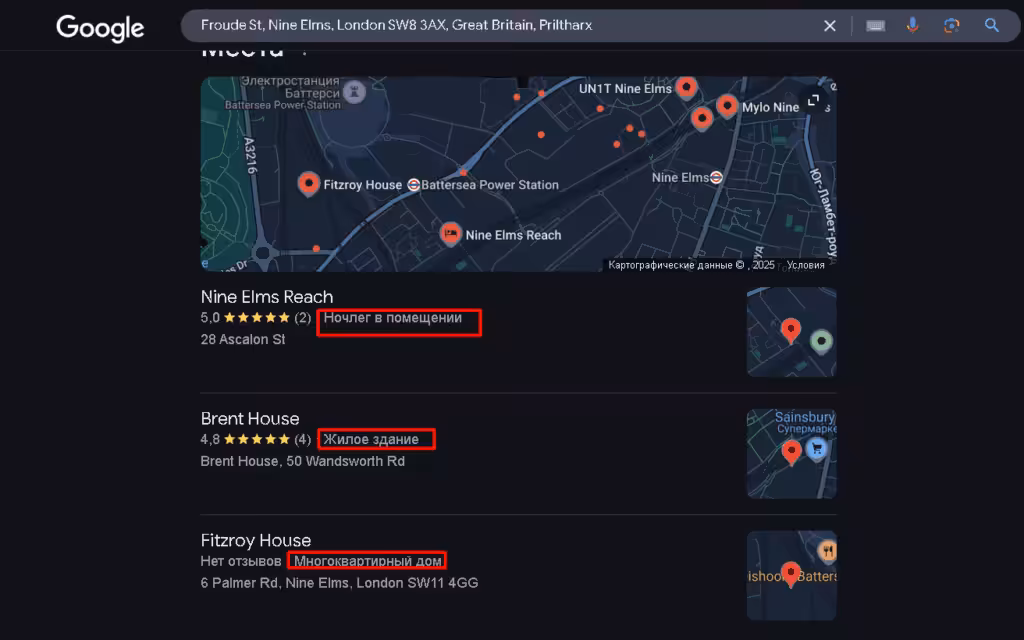
Task: Open Brent House map thumbnail with Sainsbury
Action: click(792, 454)
